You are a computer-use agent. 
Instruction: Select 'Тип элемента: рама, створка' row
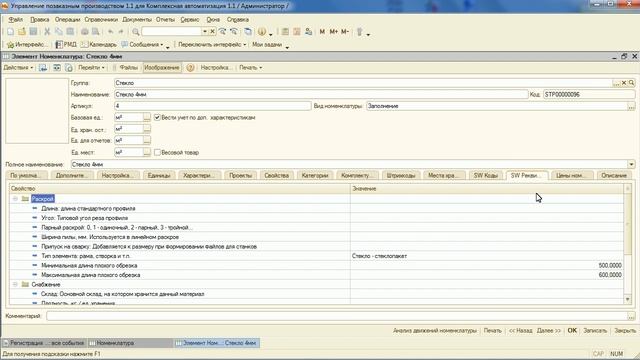316,256
